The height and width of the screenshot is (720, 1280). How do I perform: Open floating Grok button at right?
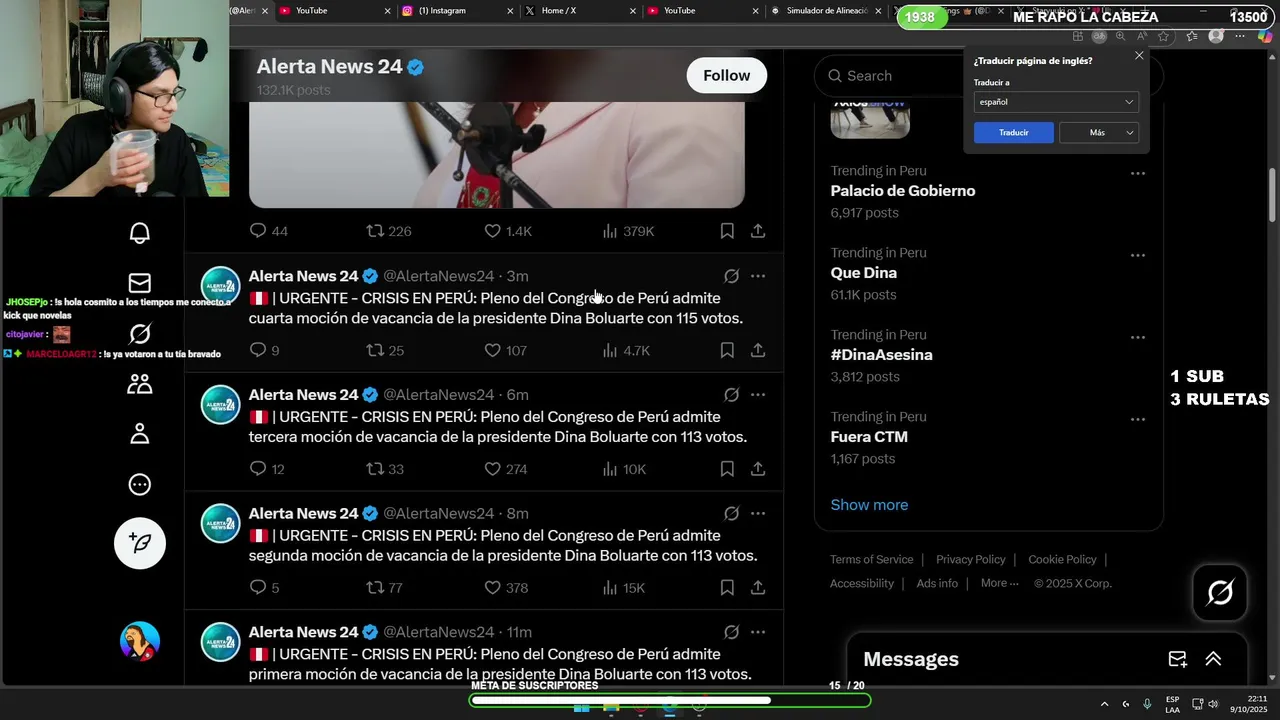(1220, 593)
